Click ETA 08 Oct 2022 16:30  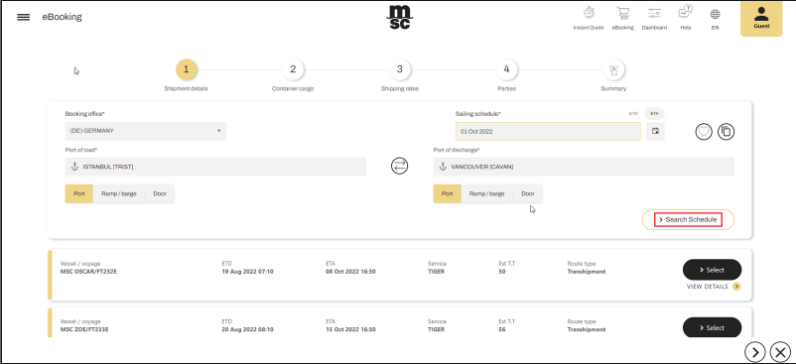350,272
